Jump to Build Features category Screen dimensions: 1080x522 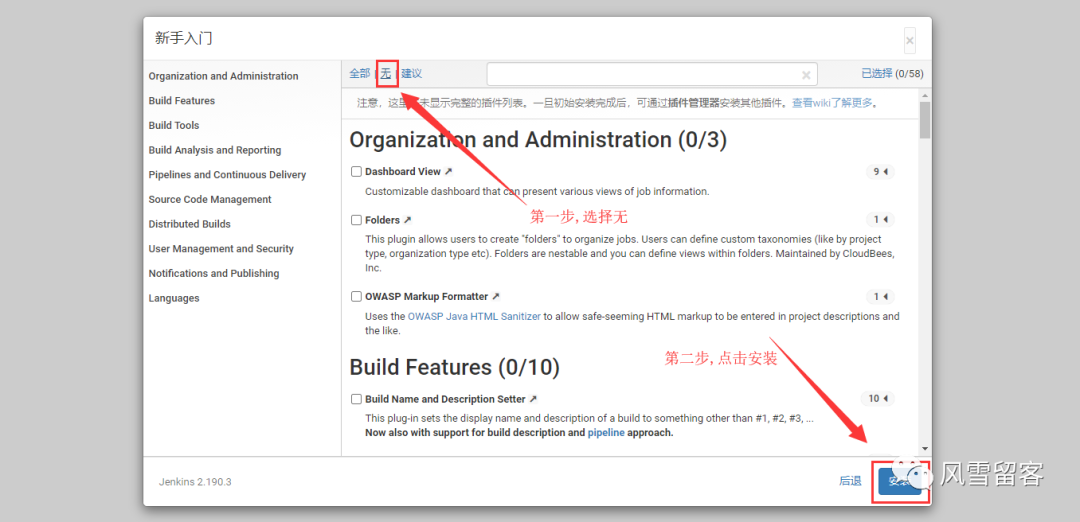tap(182, 101)
